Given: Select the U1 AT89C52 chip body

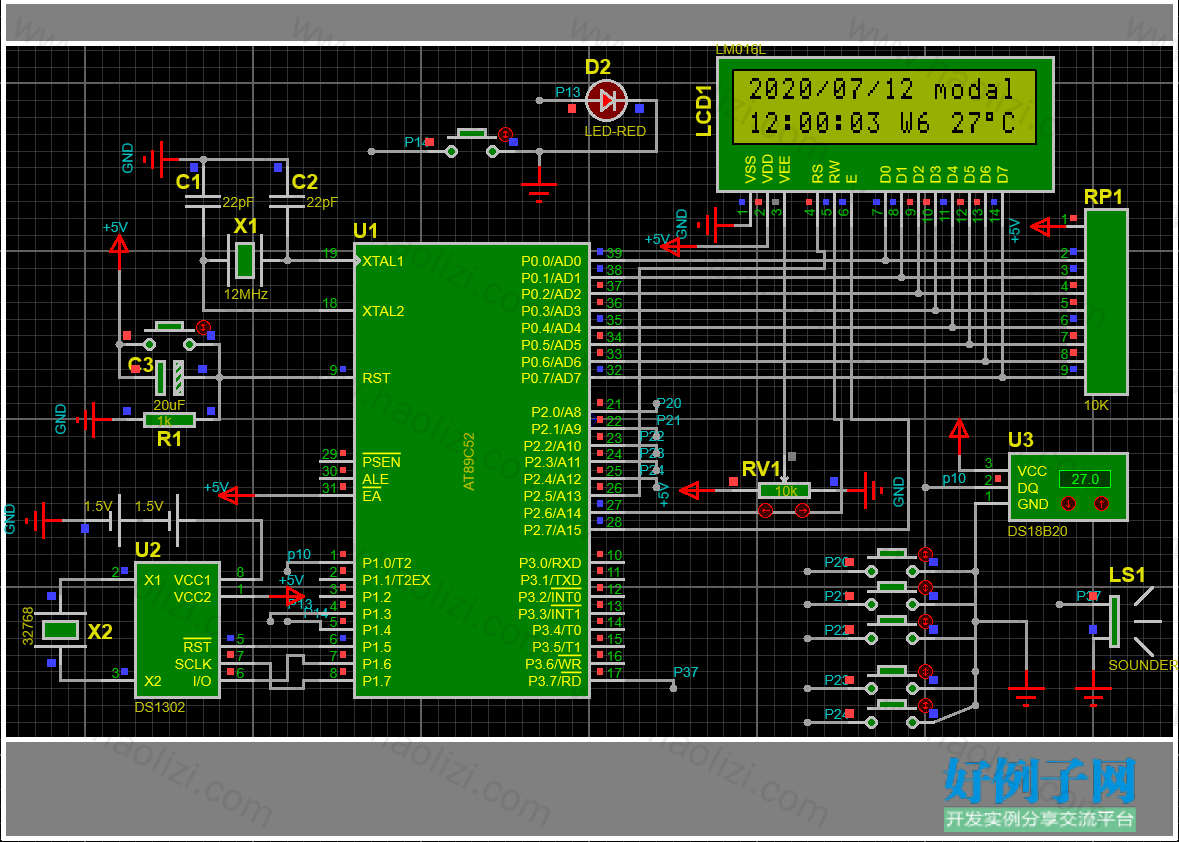Looking at the screenshot, I should (471, 470).
